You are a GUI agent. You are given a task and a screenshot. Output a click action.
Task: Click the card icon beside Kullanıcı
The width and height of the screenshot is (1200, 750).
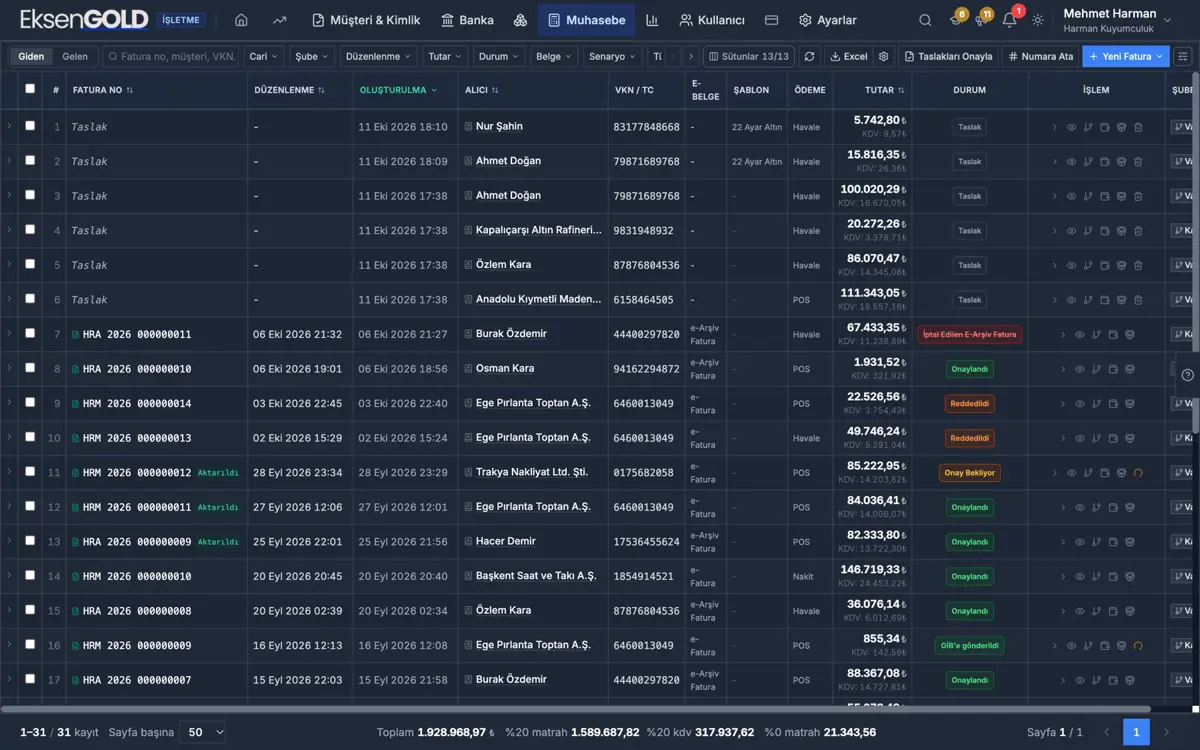tap(771, 20)
